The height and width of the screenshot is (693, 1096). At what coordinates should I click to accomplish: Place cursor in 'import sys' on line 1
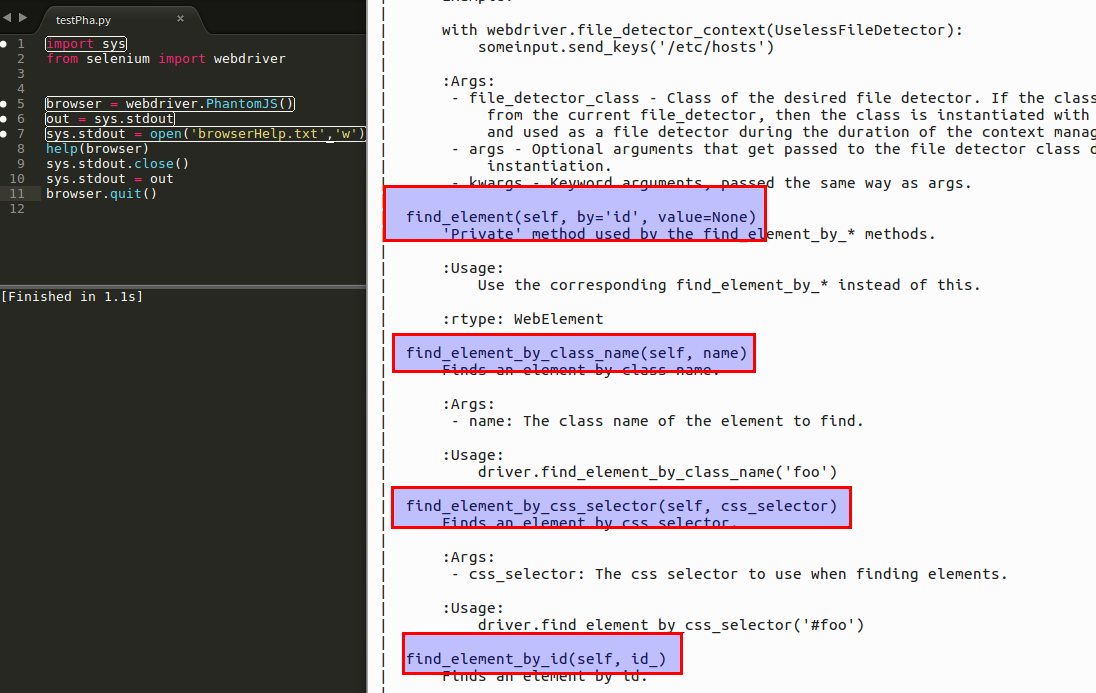coord(86,44)
